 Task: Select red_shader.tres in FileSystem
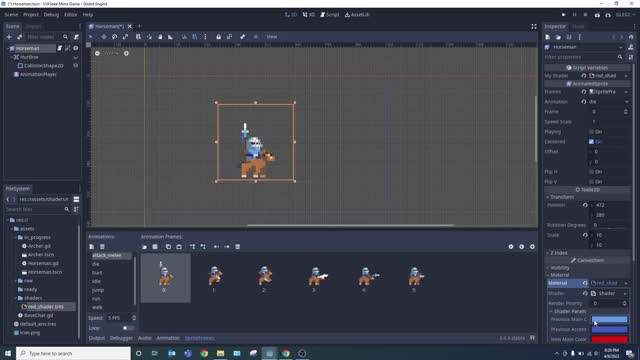pos(45,307)
